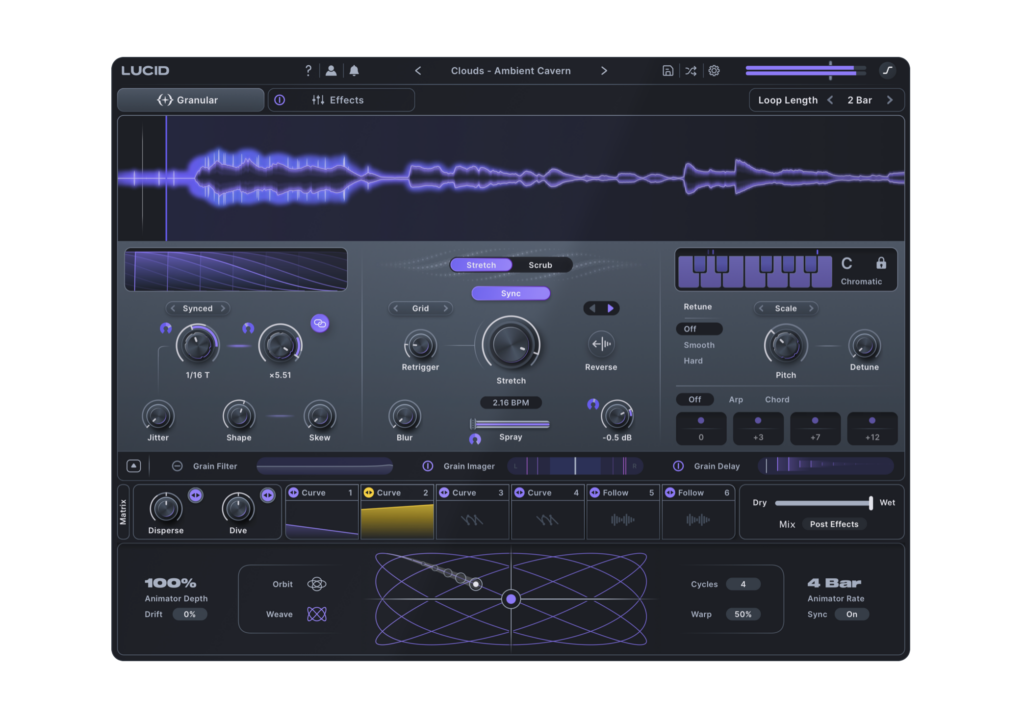The width and height of the screenshot is (1024, 721).
Task: Click Curve 2 yellow modulator icon
Action: pyautogui.click(x=369, y=493)
